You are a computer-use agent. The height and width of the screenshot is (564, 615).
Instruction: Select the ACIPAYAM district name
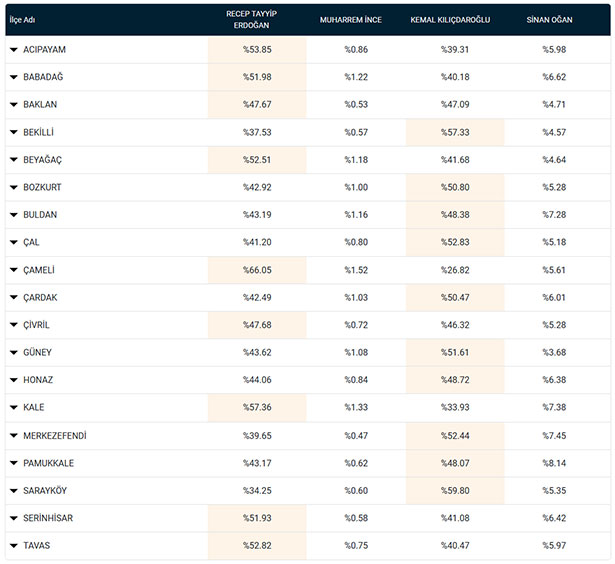pos(44,50)
